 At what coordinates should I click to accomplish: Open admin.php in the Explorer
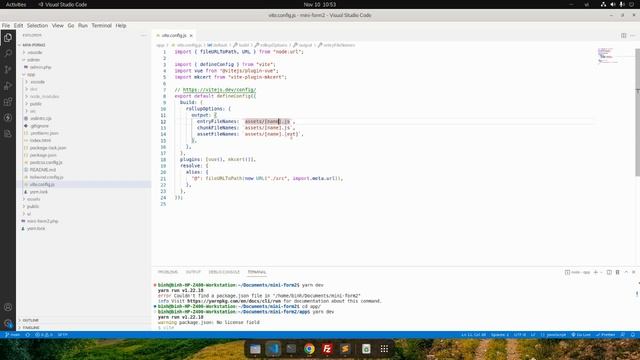[84, 67]
